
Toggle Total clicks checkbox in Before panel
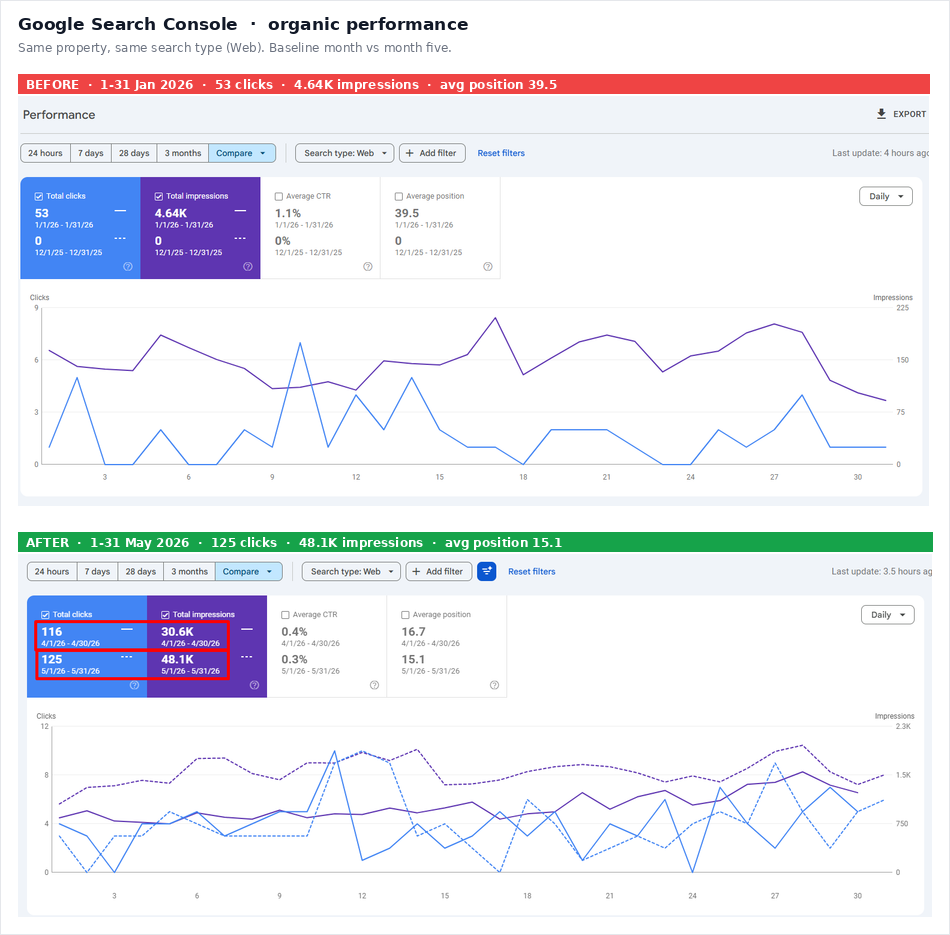[x=39, y=196]
